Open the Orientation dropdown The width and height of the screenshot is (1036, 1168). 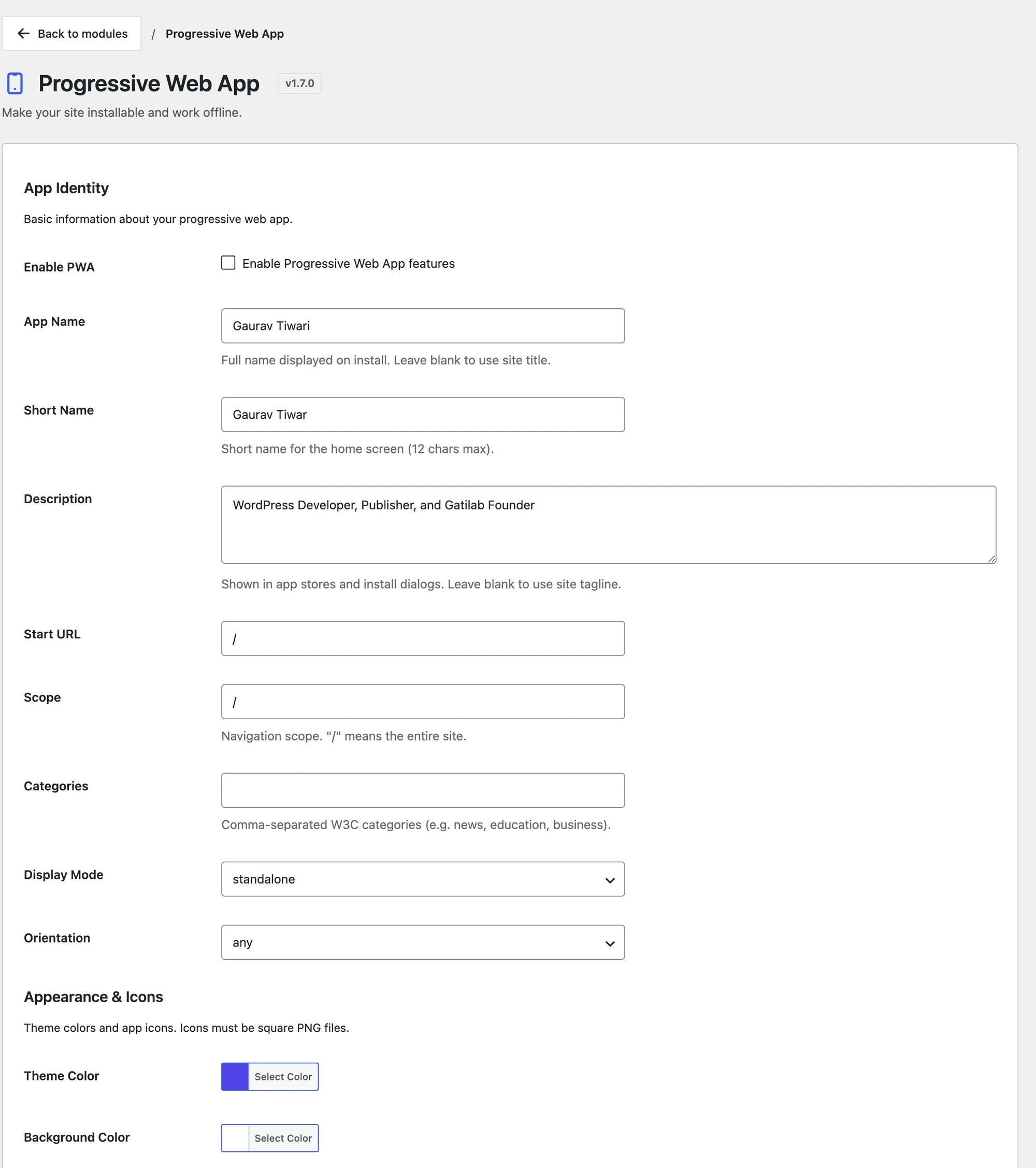pos(423,942)
